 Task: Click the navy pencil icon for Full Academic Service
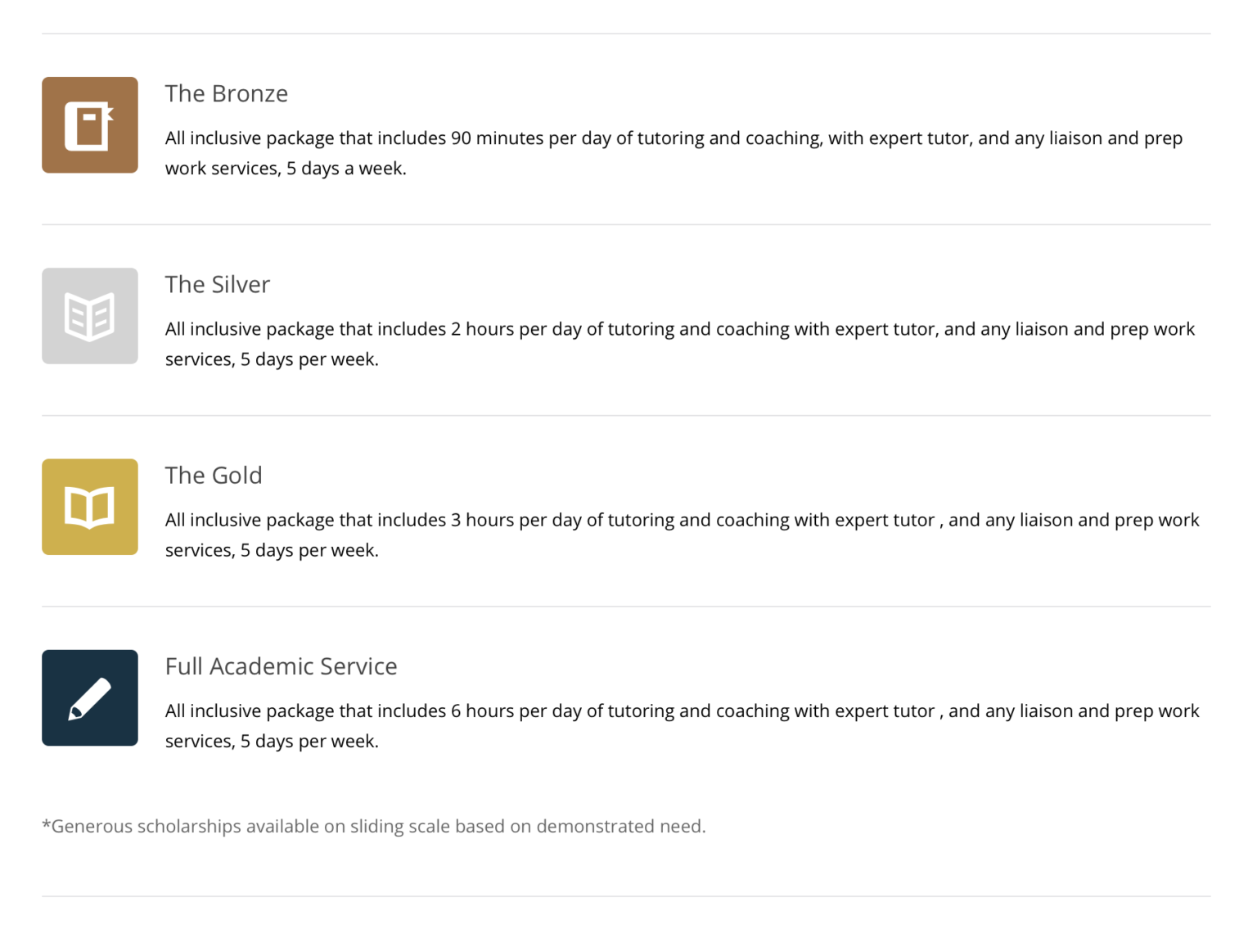click(90, 697)
